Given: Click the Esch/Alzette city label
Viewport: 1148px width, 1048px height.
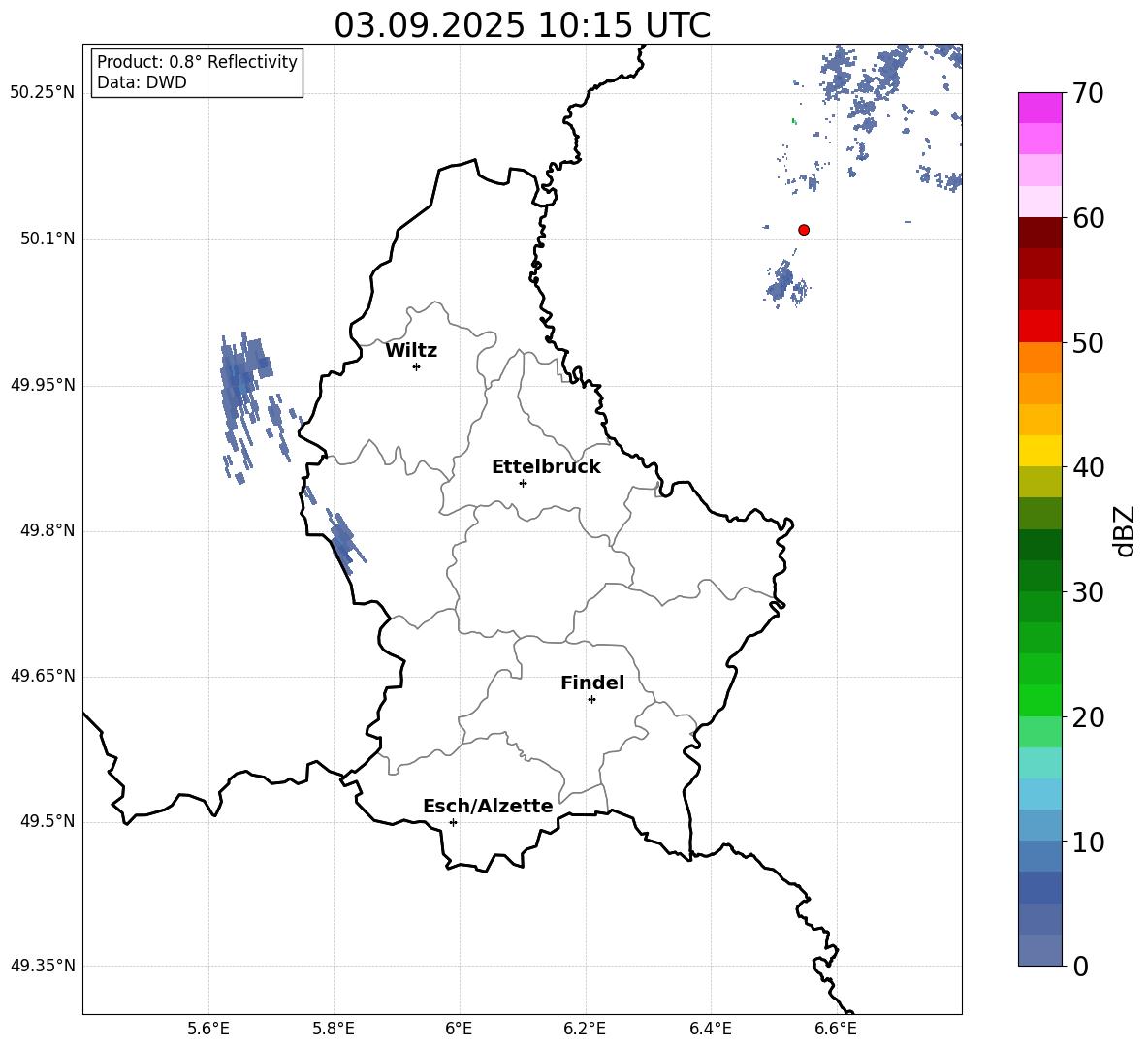Looking at the screenshot, I should tap(488, 807).
